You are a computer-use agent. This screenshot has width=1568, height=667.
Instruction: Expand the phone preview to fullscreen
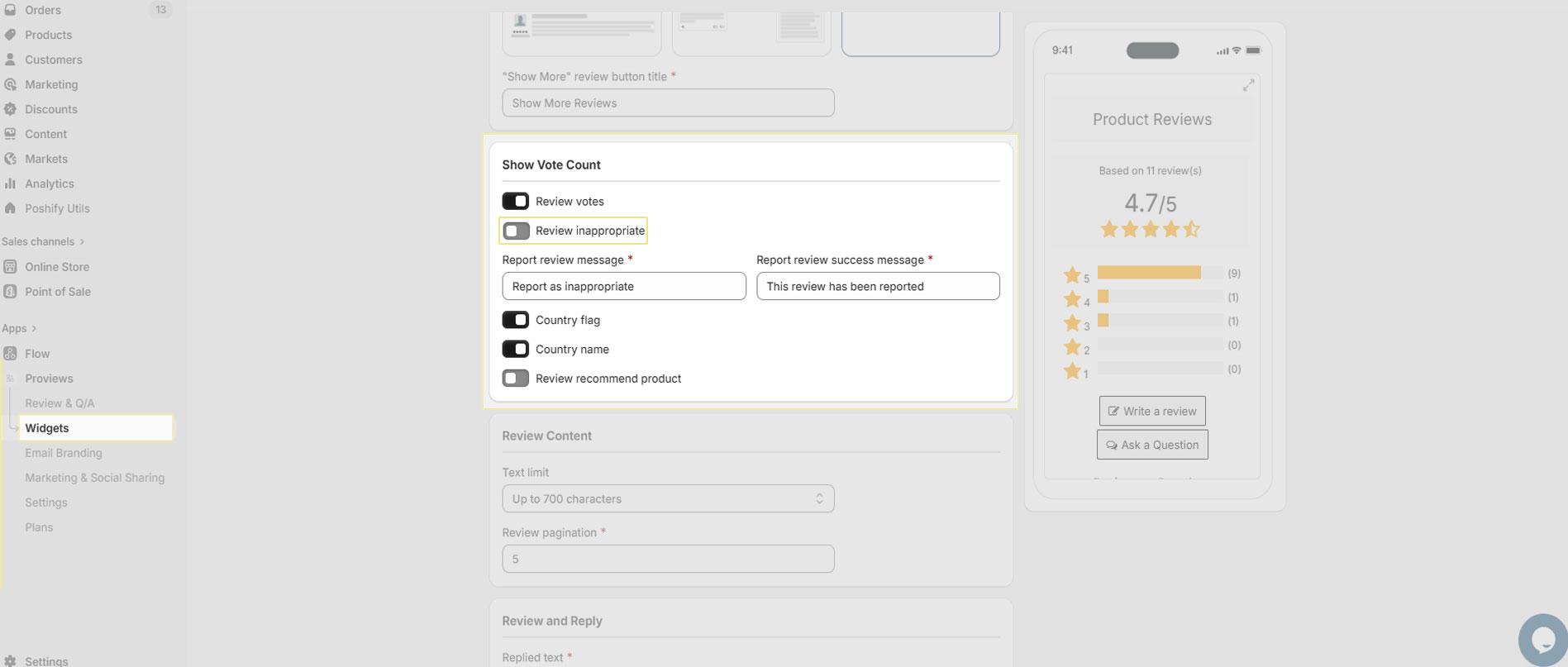point(1248,85)
